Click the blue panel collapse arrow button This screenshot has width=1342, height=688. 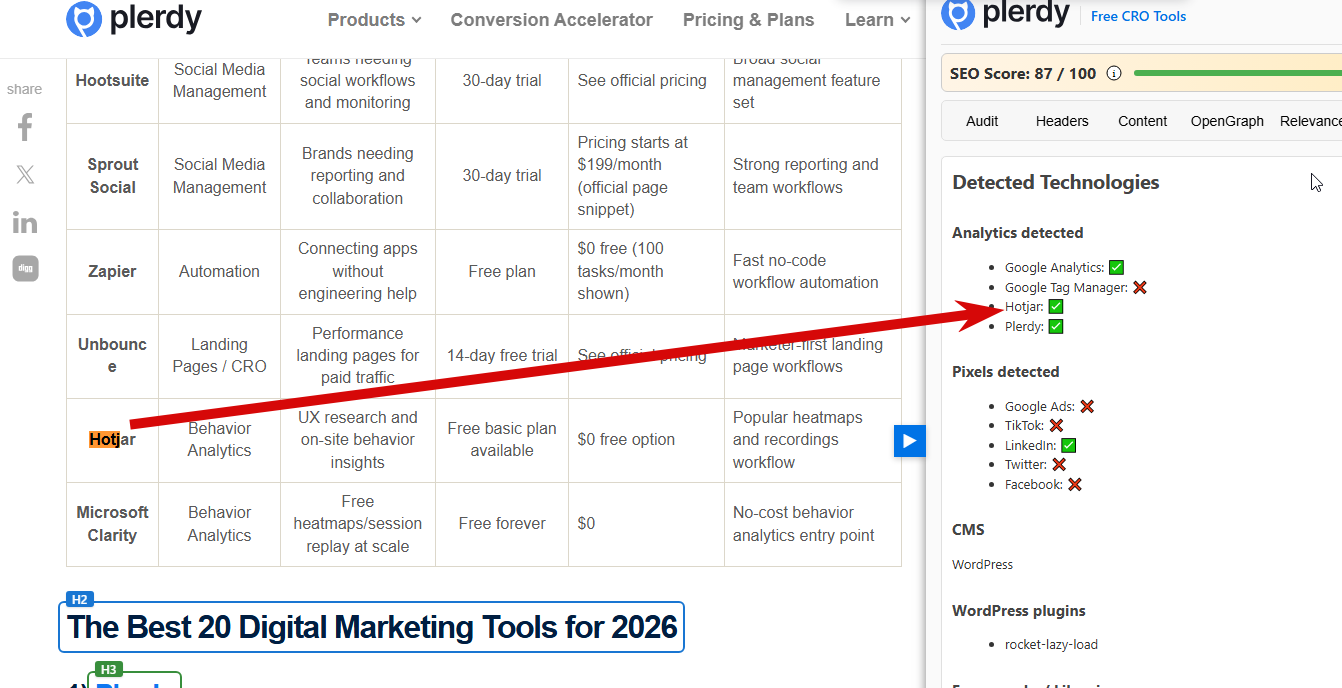pos(909,440)
